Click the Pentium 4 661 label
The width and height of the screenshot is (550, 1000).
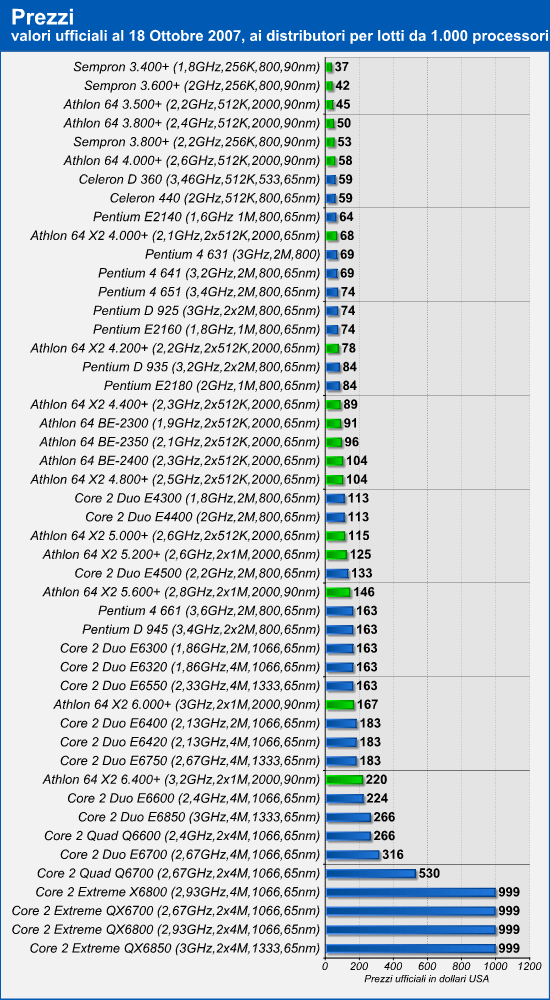tap(209, 611)
